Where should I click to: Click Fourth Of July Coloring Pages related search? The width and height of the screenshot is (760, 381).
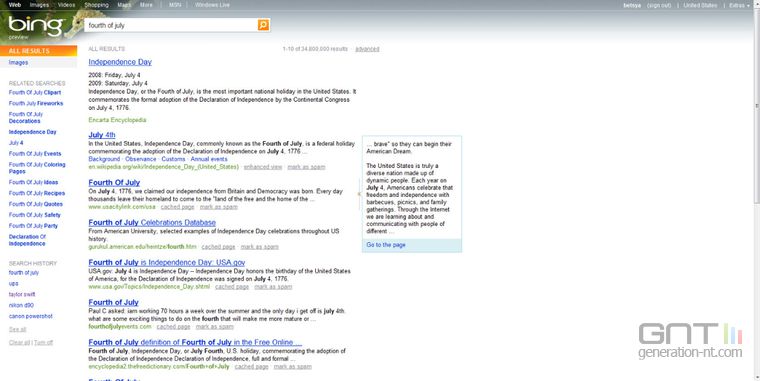[37, 168]
